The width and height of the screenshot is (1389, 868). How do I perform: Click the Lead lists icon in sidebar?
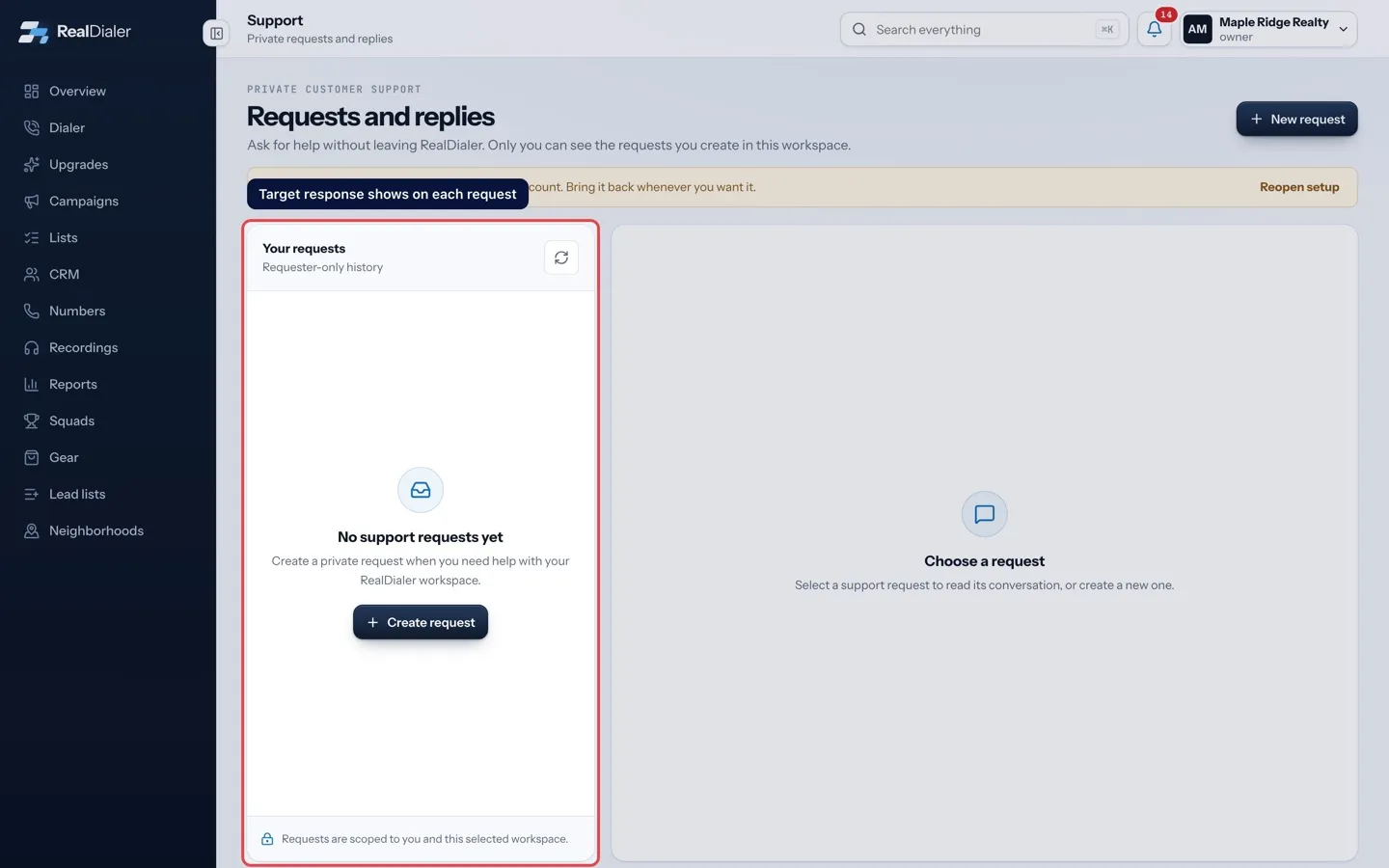pos(32,495)
